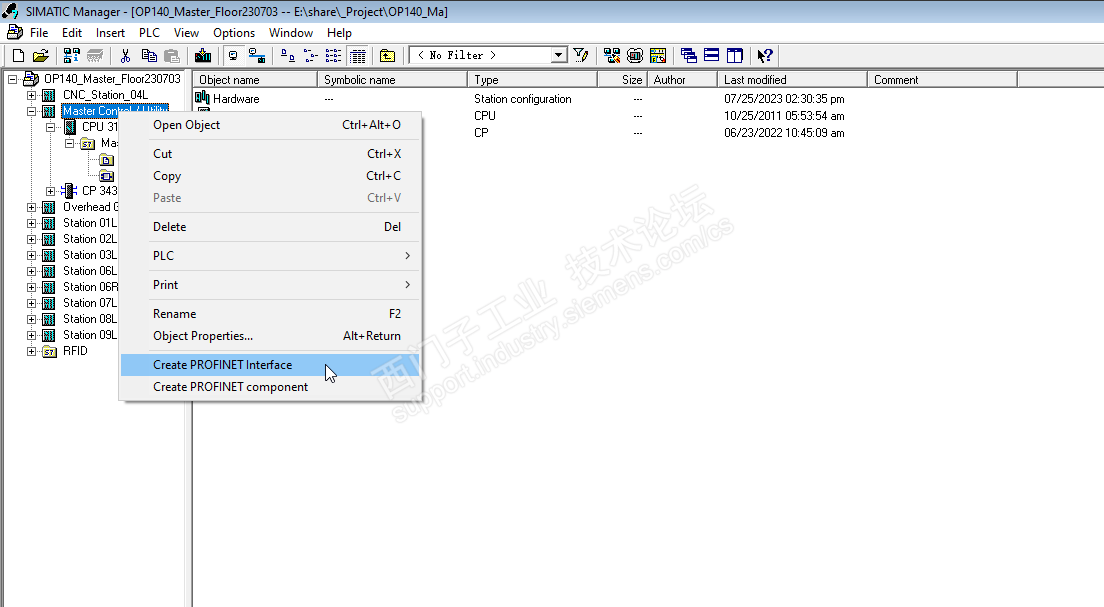Viewport: 1104px width, 607px height.
Task: Switch to List view icon
Action: click(x=334, y=56)
